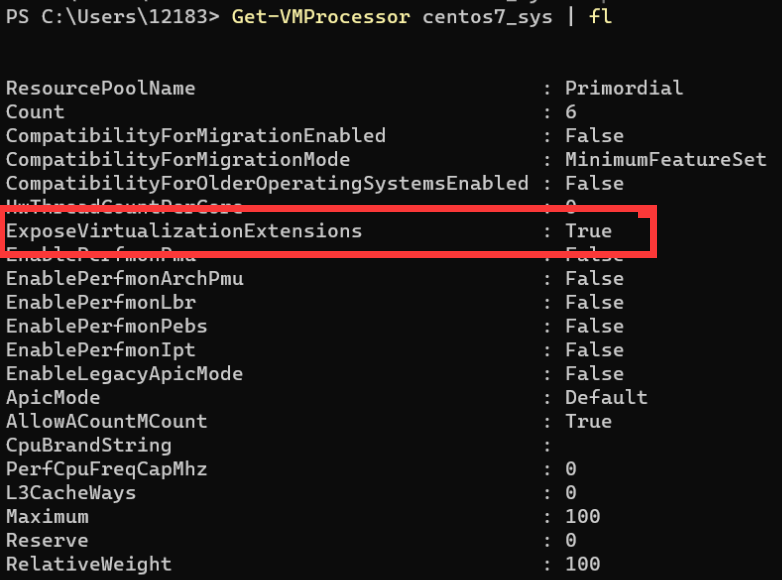Image resolution: width=782 pixels, height=580 pixels.
Task: Select the RelativeWeight property label
Action: pos(89,565)
